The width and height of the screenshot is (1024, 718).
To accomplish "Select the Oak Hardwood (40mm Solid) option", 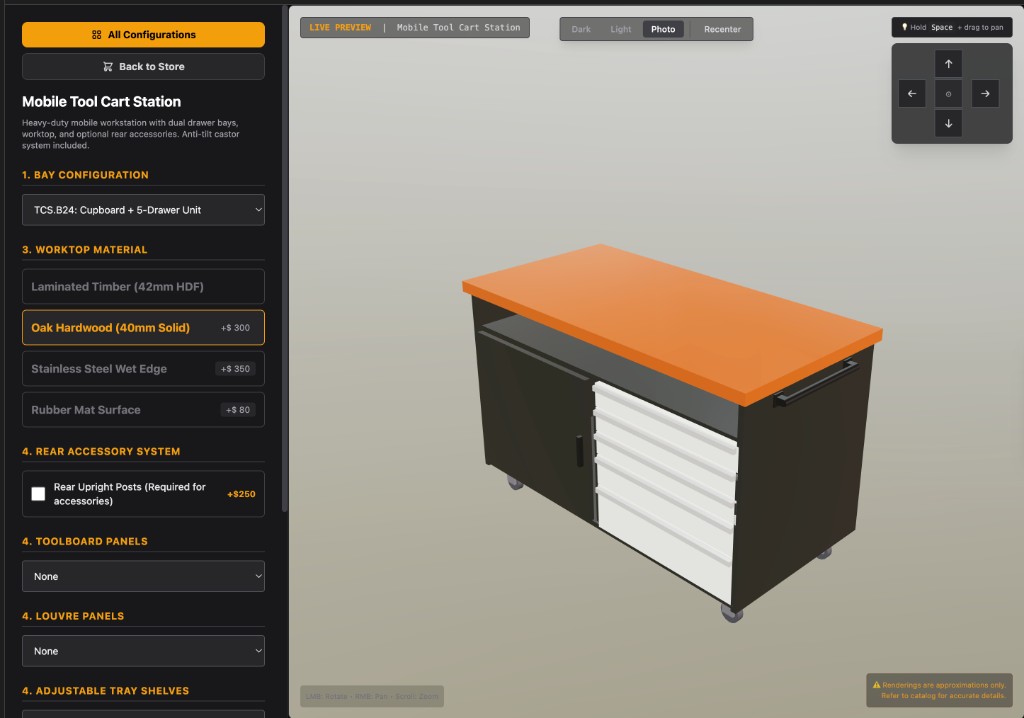I will tap(143, 328).
